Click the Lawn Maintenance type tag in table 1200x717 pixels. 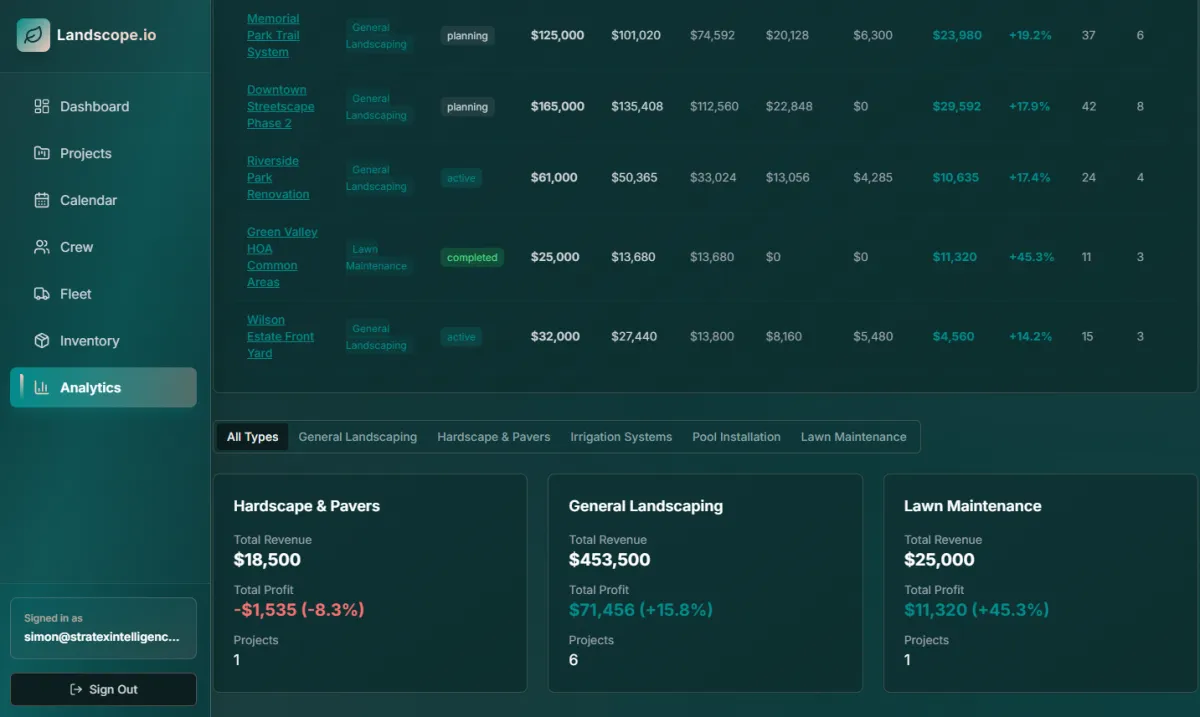[x=377, y=257]
